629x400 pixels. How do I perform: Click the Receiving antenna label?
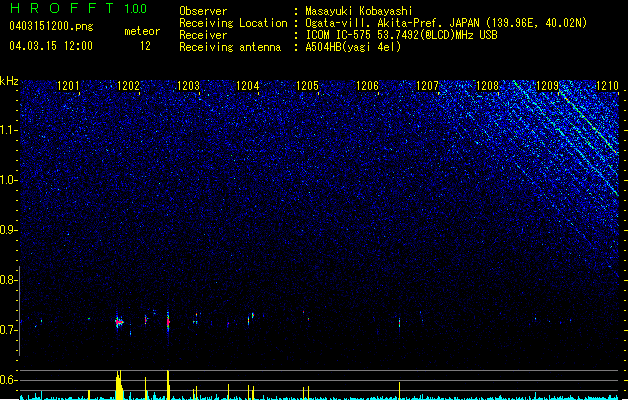[x=230, y=47]
